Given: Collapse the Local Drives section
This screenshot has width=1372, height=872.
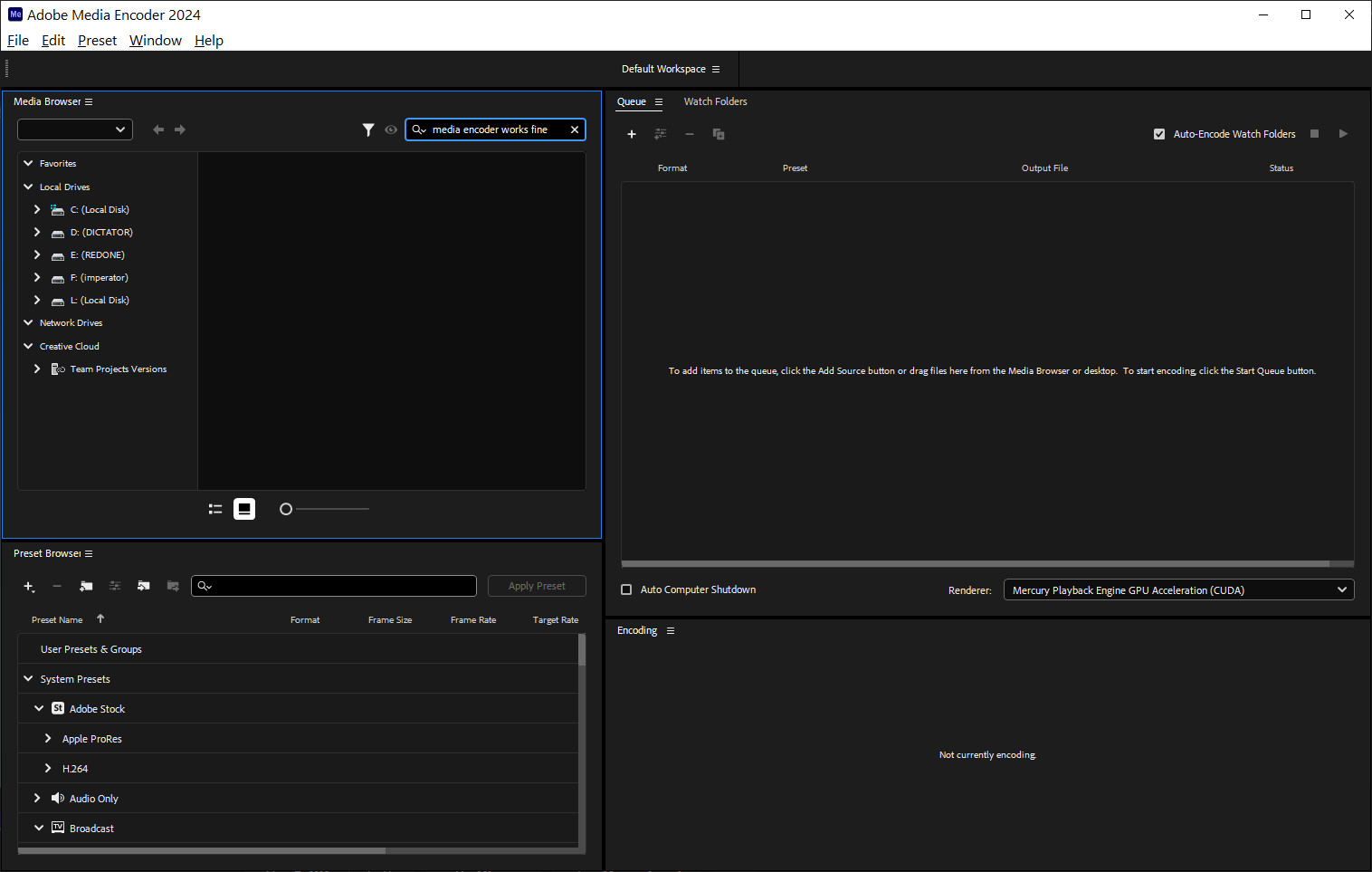Looking at the screenshot, I should [27, 187].
